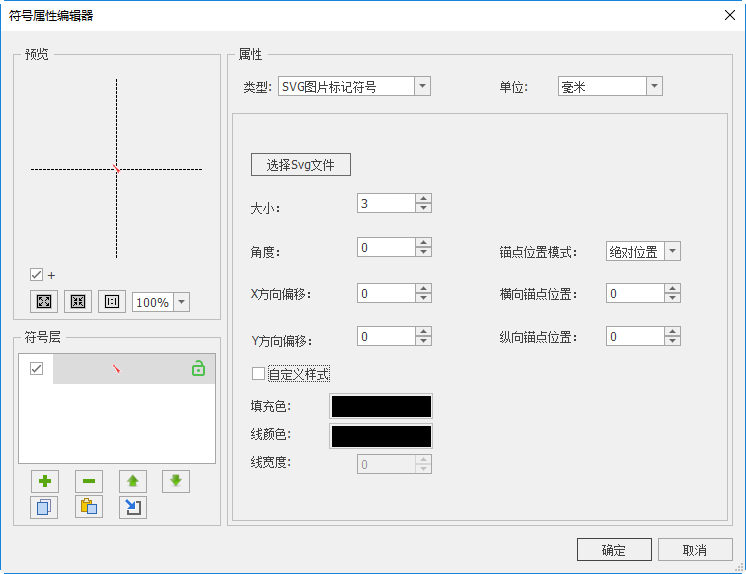The width and height of the screenshot is (746, 574).
Task: Paste the symbol layer from clipboard
Action: (88, 507)
